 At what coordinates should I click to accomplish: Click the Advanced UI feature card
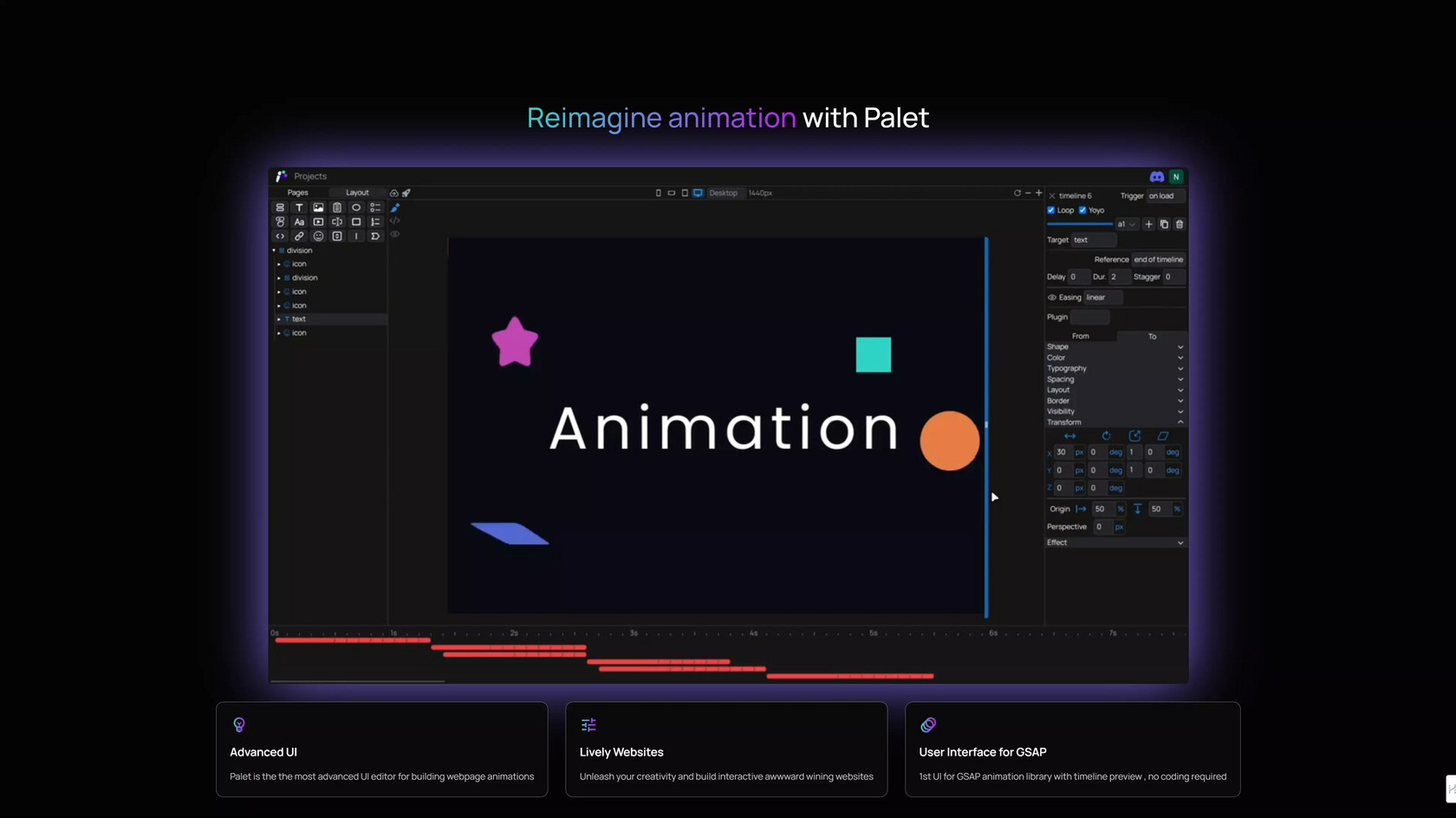click(x=382, y=750)
